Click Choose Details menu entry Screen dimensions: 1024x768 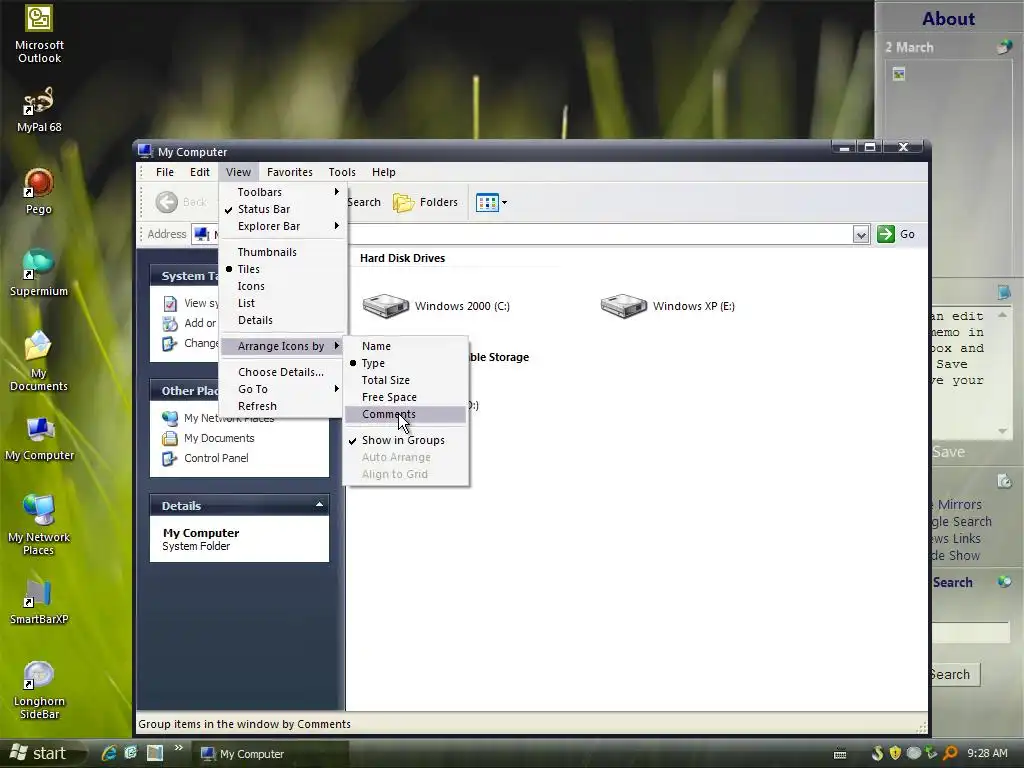click(283, 372)
